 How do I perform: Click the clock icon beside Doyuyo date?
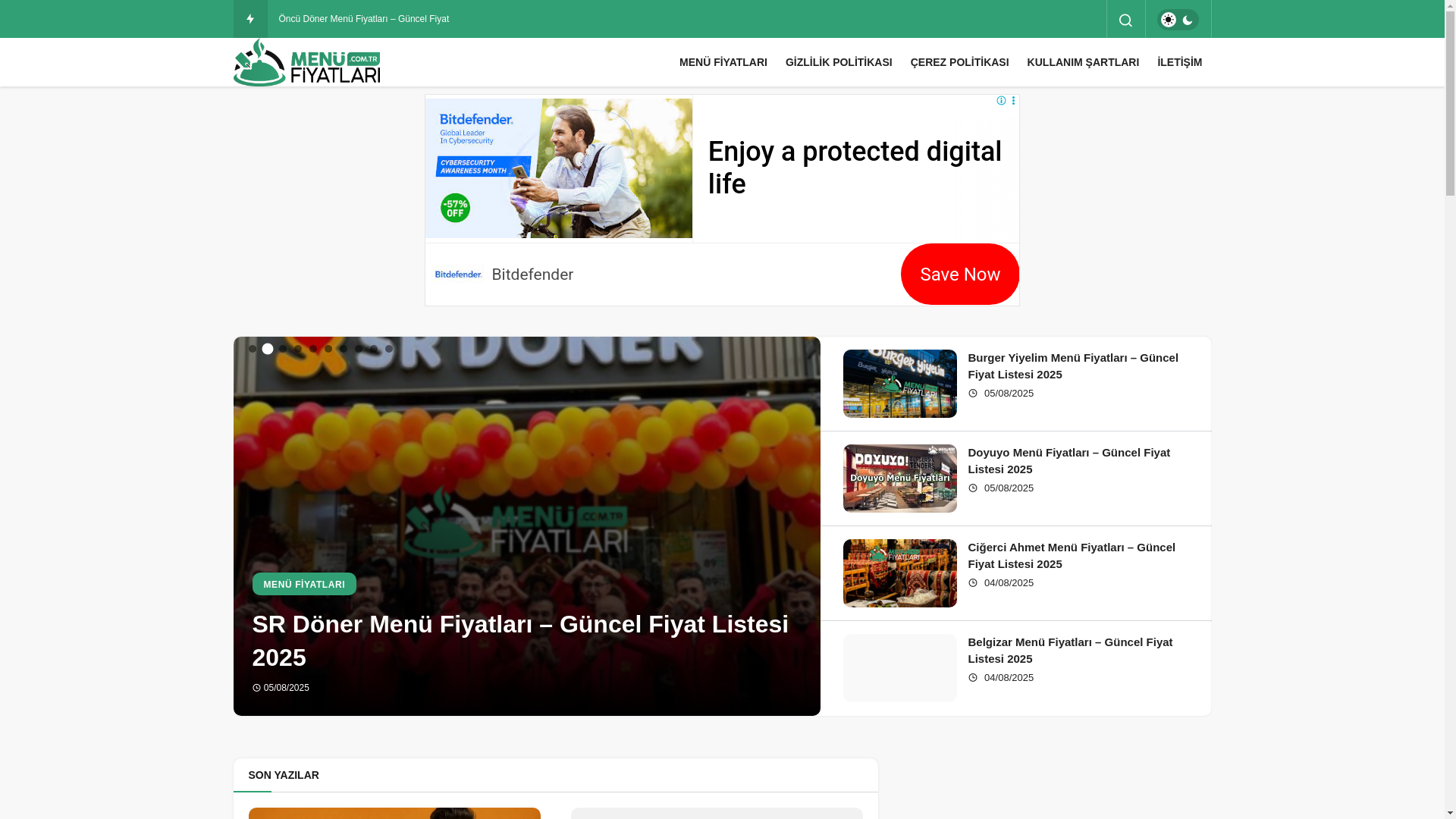[973, 488]
